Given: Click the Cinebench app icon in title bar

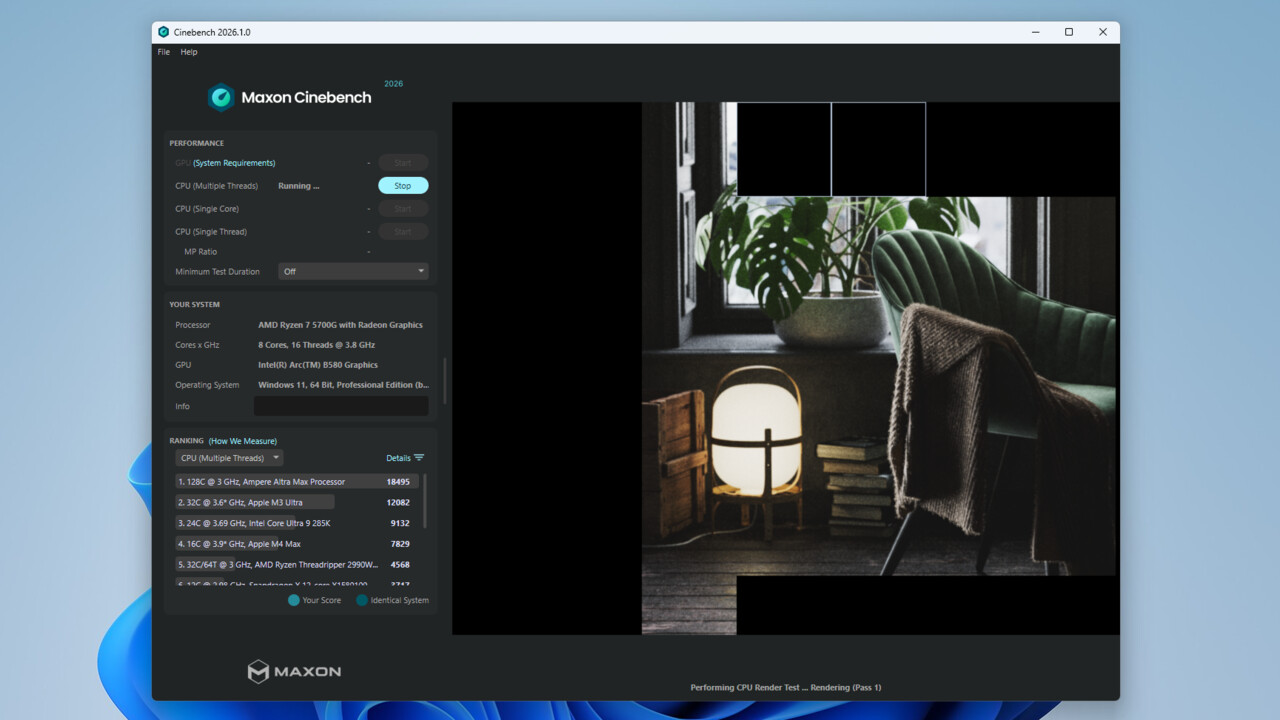Looking at the screenshot, I should point(164,32).
